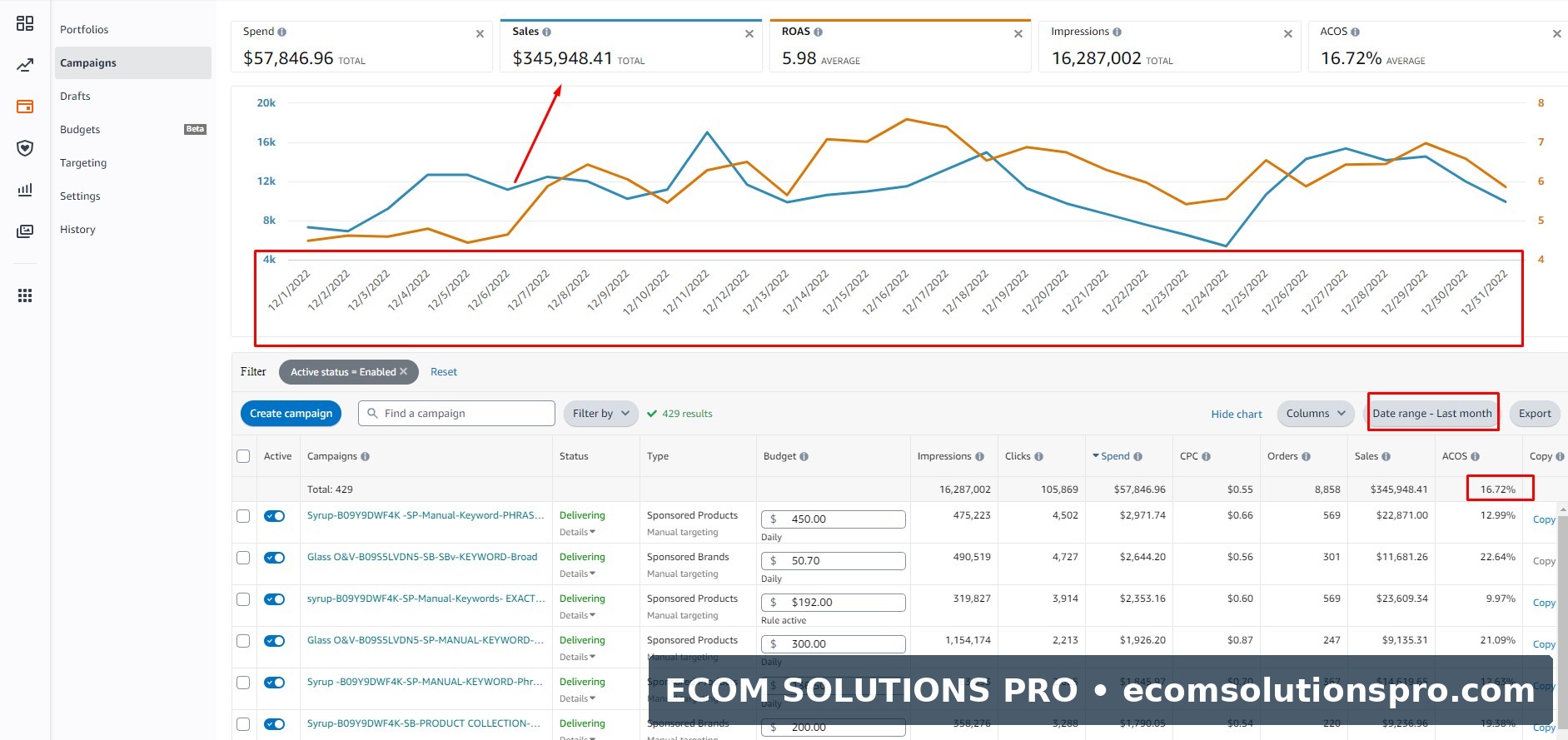1568x740 pixels.
Task: Select the orange campaign card icon
Action: [25, 107]
